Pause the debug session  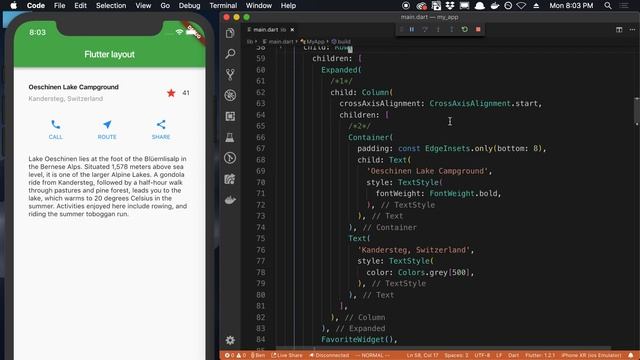[x=412, y=29]
